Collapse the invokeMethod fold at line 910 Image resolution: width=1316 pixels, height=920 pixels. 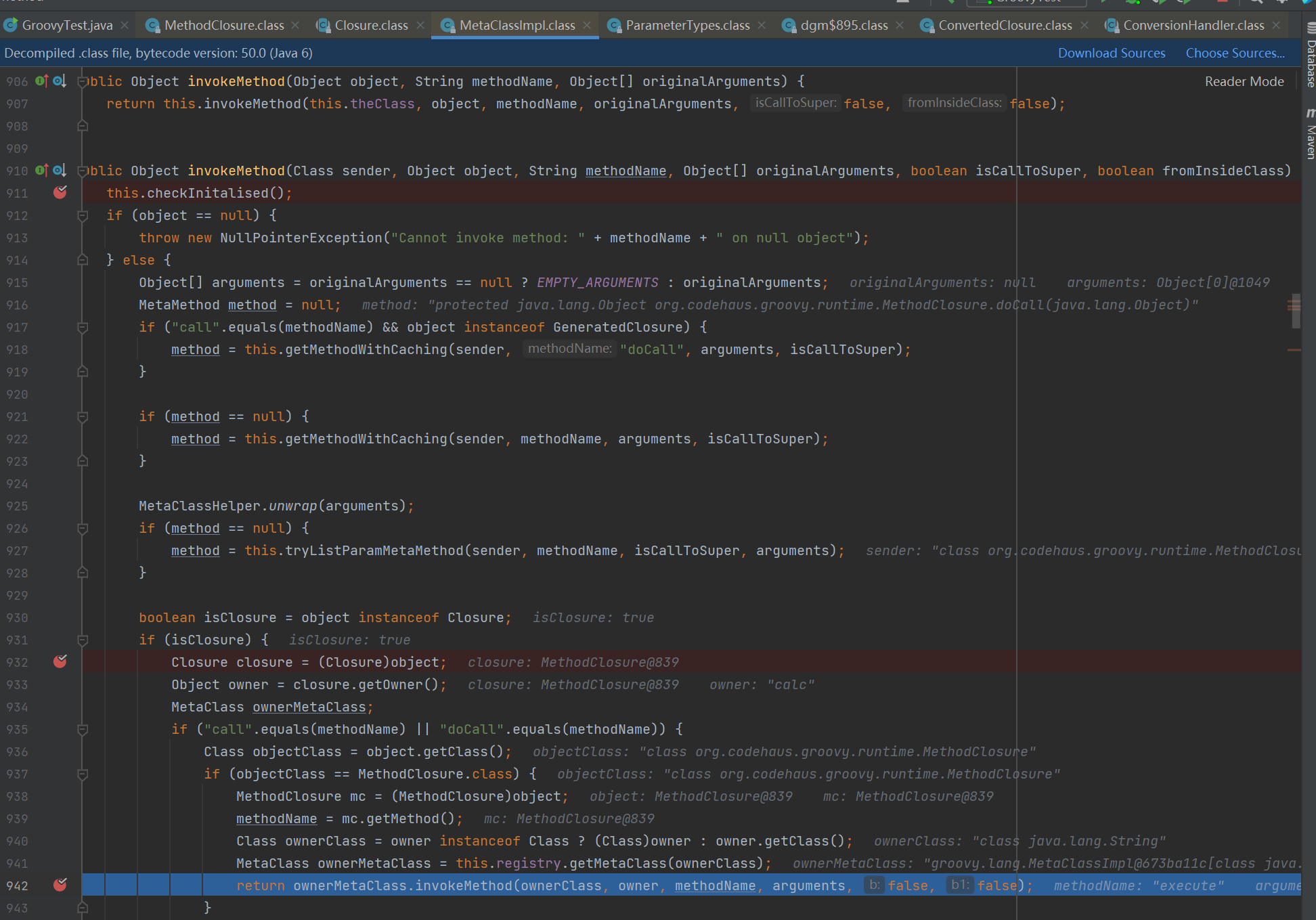83,171
